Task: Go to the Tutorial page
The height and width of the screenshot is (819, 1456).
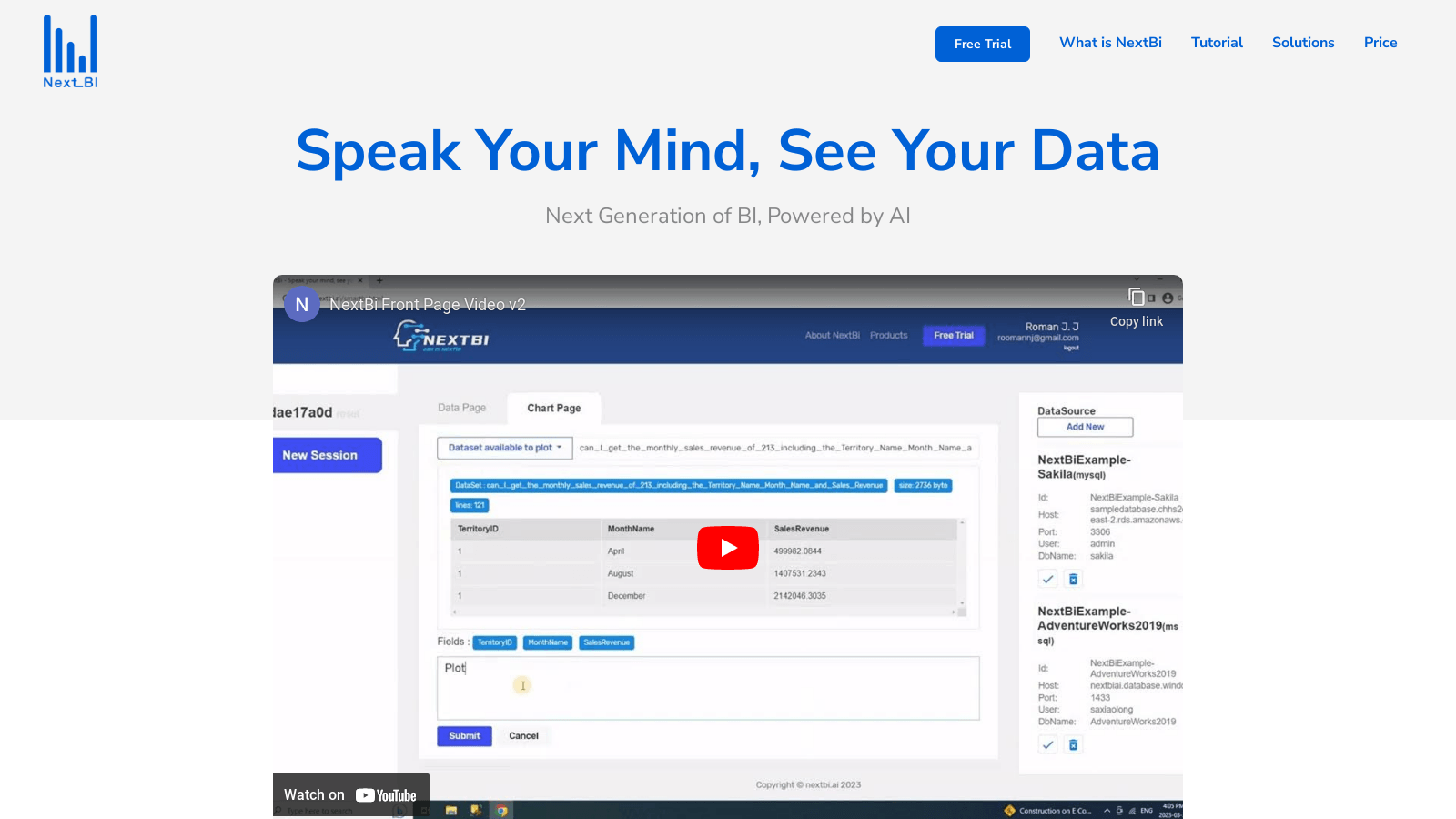Action: point(1217,43)
